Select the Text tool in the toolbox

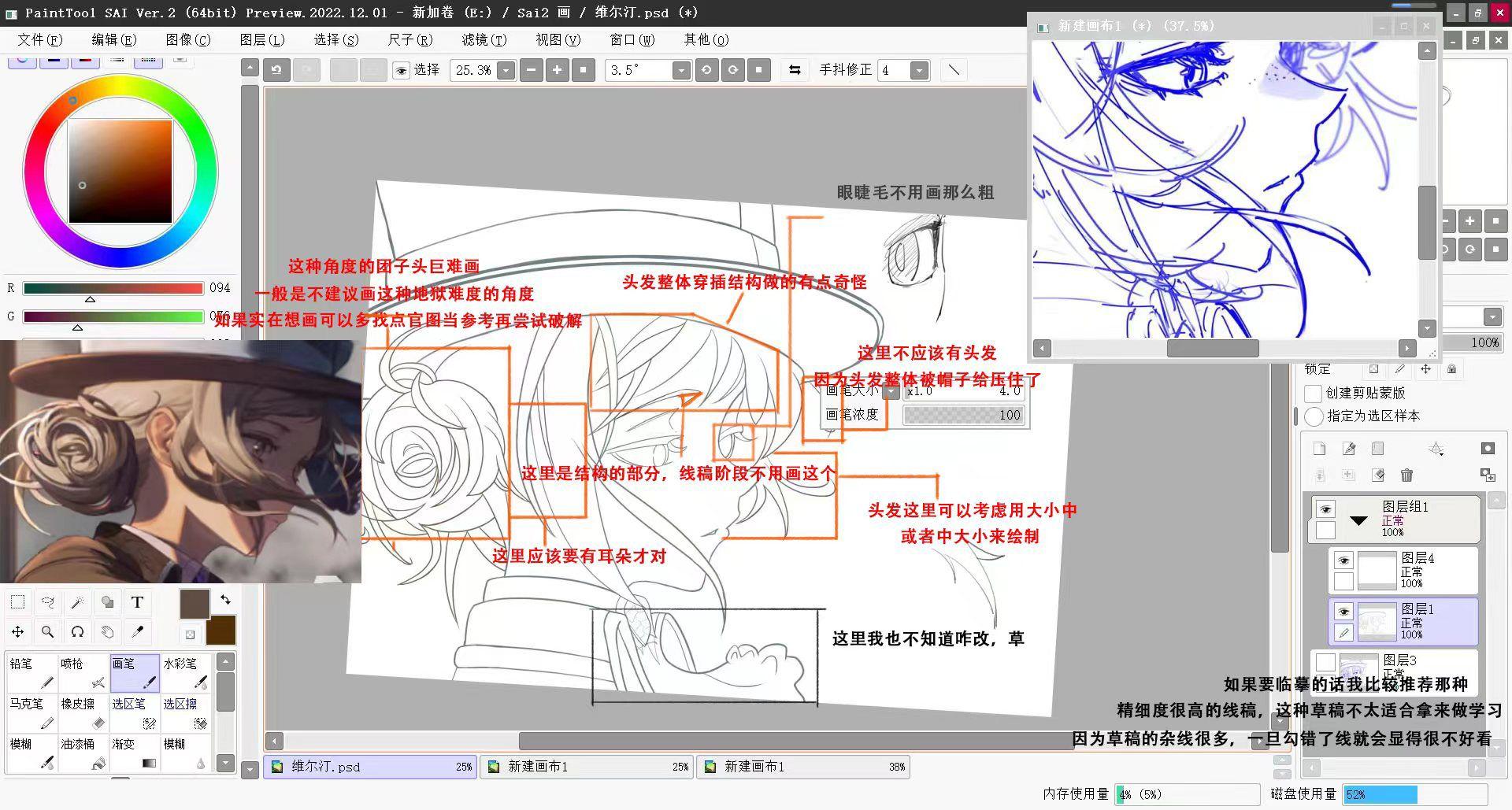(x=137, y=602)
